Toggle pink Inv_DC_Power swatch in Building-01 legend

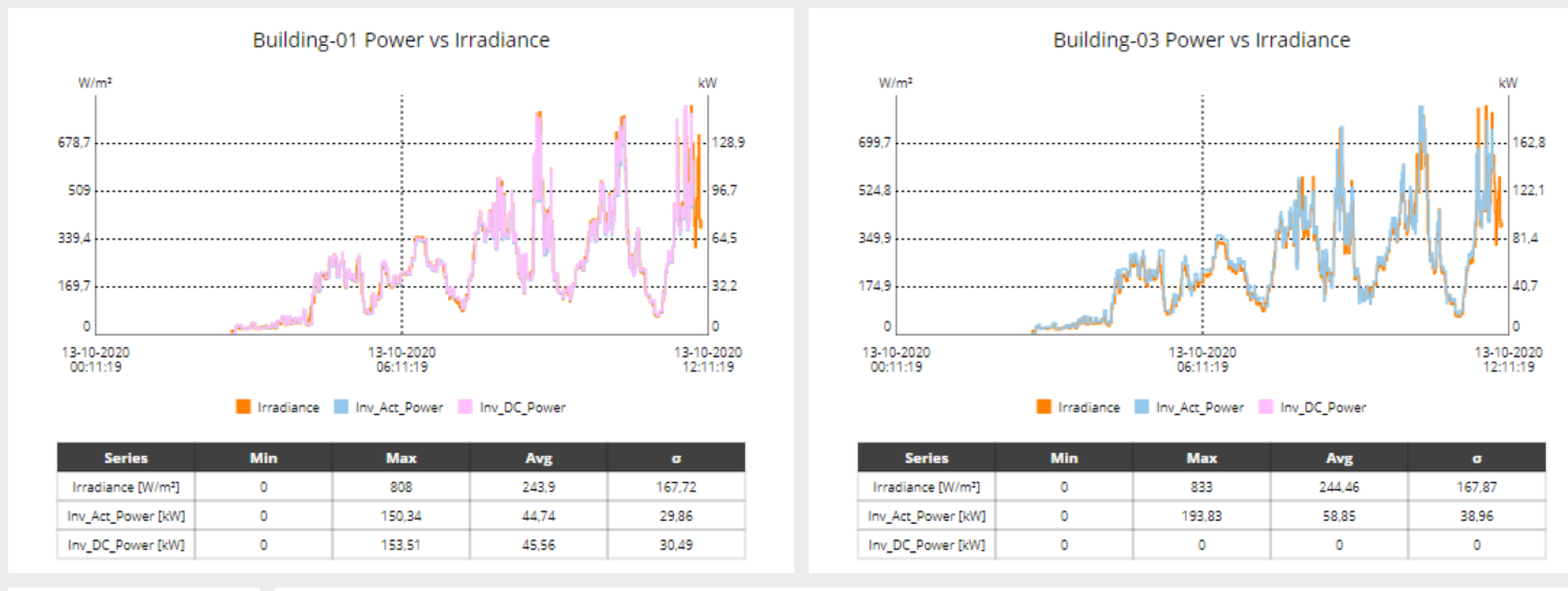tap(465, 406)
